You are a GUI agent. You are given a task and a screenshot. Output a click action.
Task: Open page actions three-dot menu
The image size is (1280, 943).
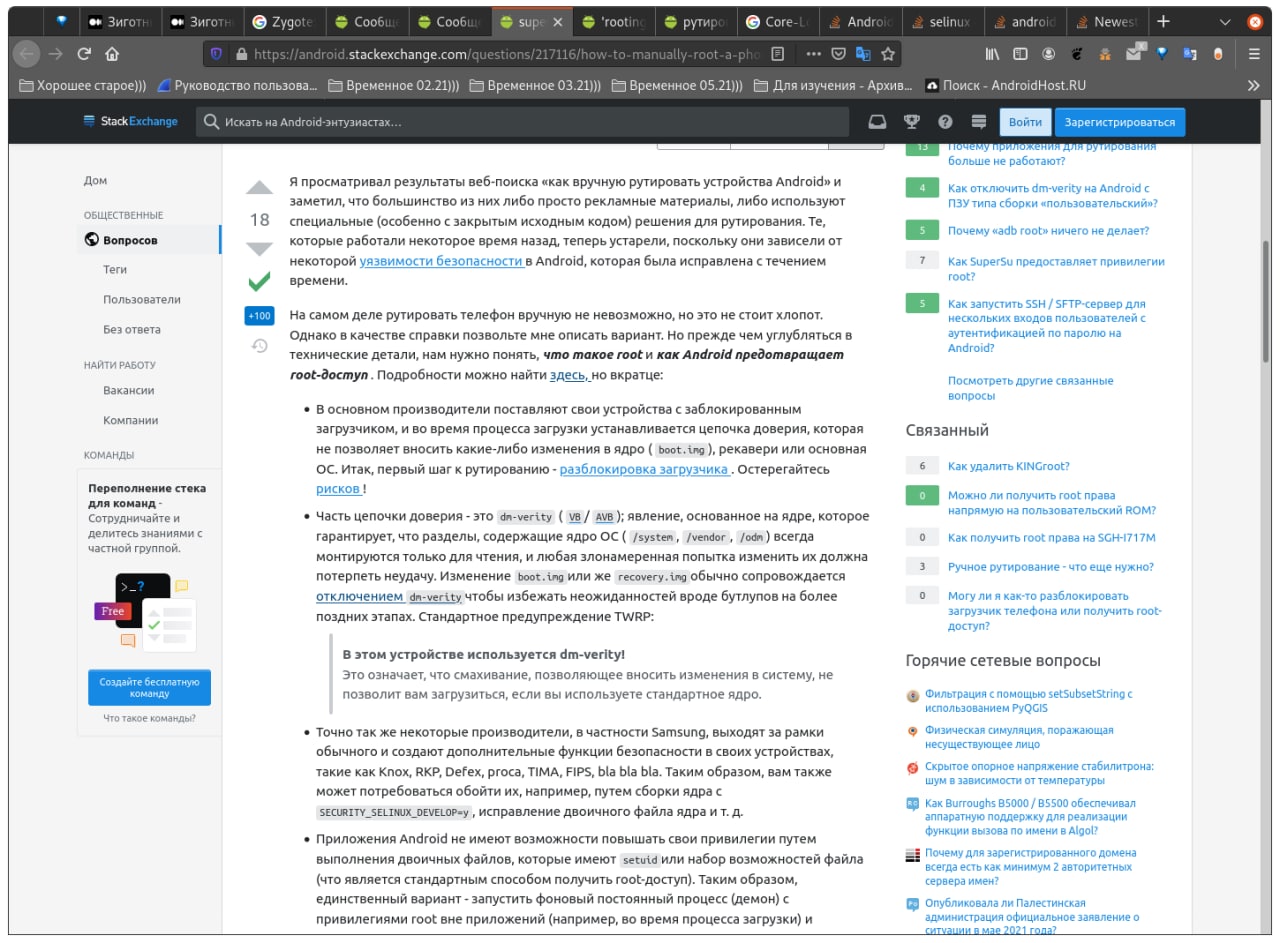814,54
